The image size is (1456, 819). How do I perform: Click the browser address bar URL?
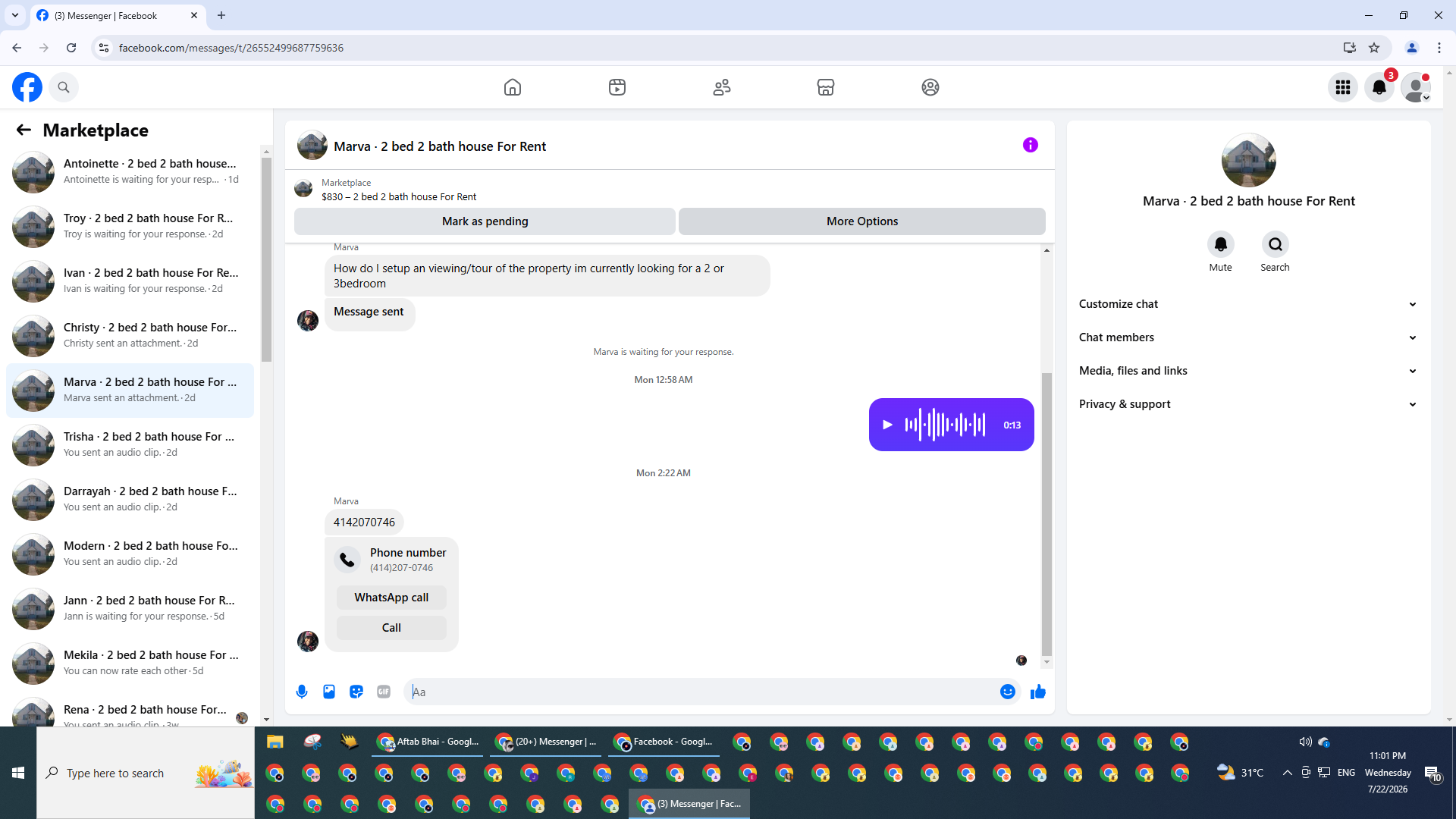point(231,48)
